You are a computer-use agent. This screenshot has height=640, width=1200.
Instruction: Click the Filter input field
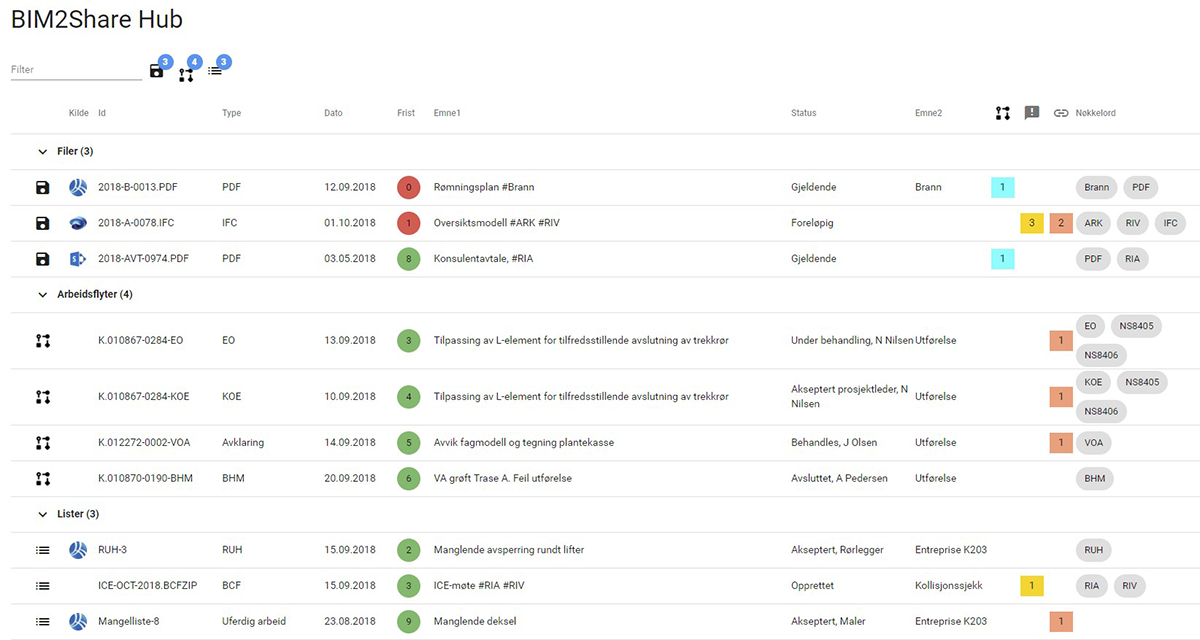click(x=76, y=70)
